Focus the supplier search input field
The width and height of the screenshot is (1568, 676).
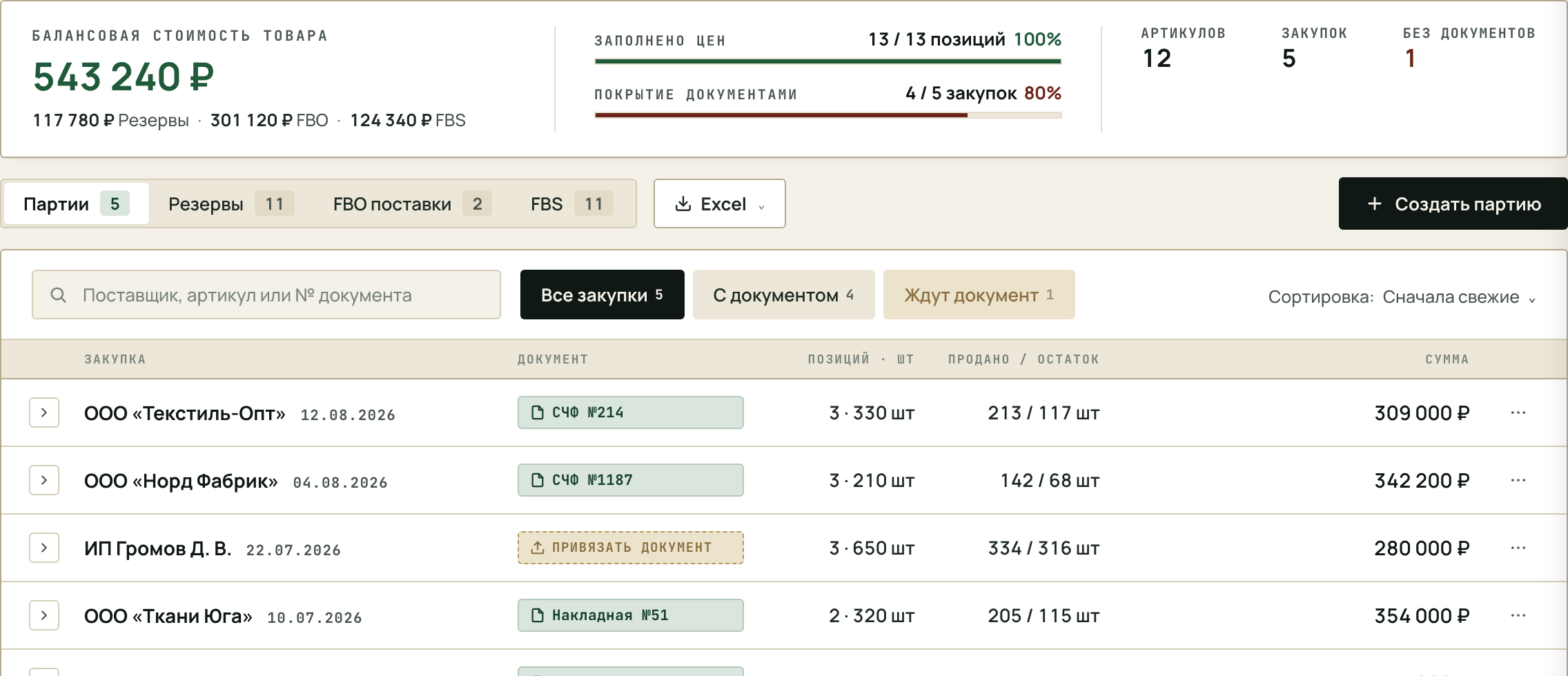tap(266, 295)
